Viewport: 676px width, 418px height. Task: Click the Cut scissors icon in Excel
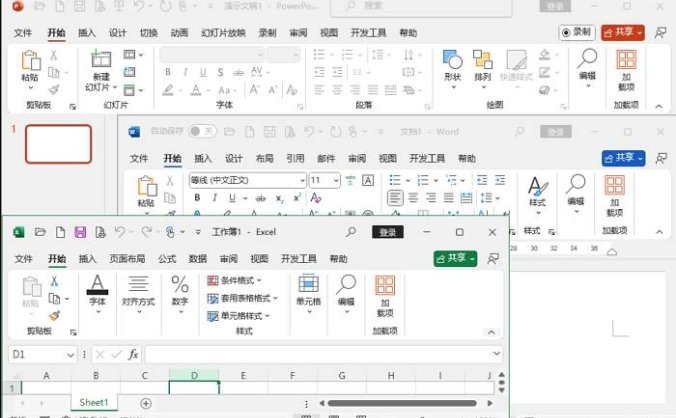[54, 281]
